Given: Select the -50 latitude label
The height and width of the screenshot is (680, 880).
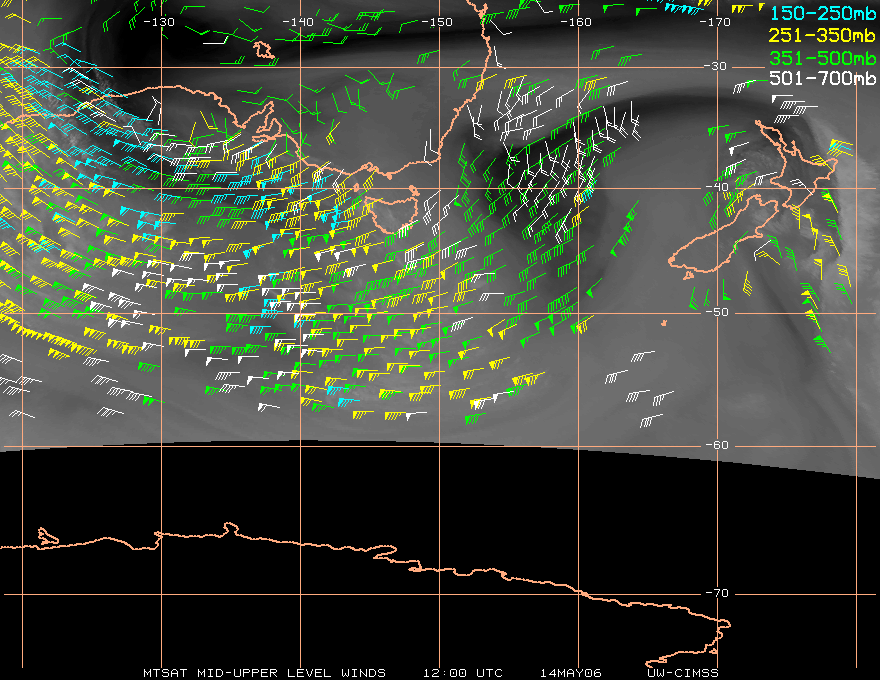Looking at the screenshot, I should click(717, 312).
